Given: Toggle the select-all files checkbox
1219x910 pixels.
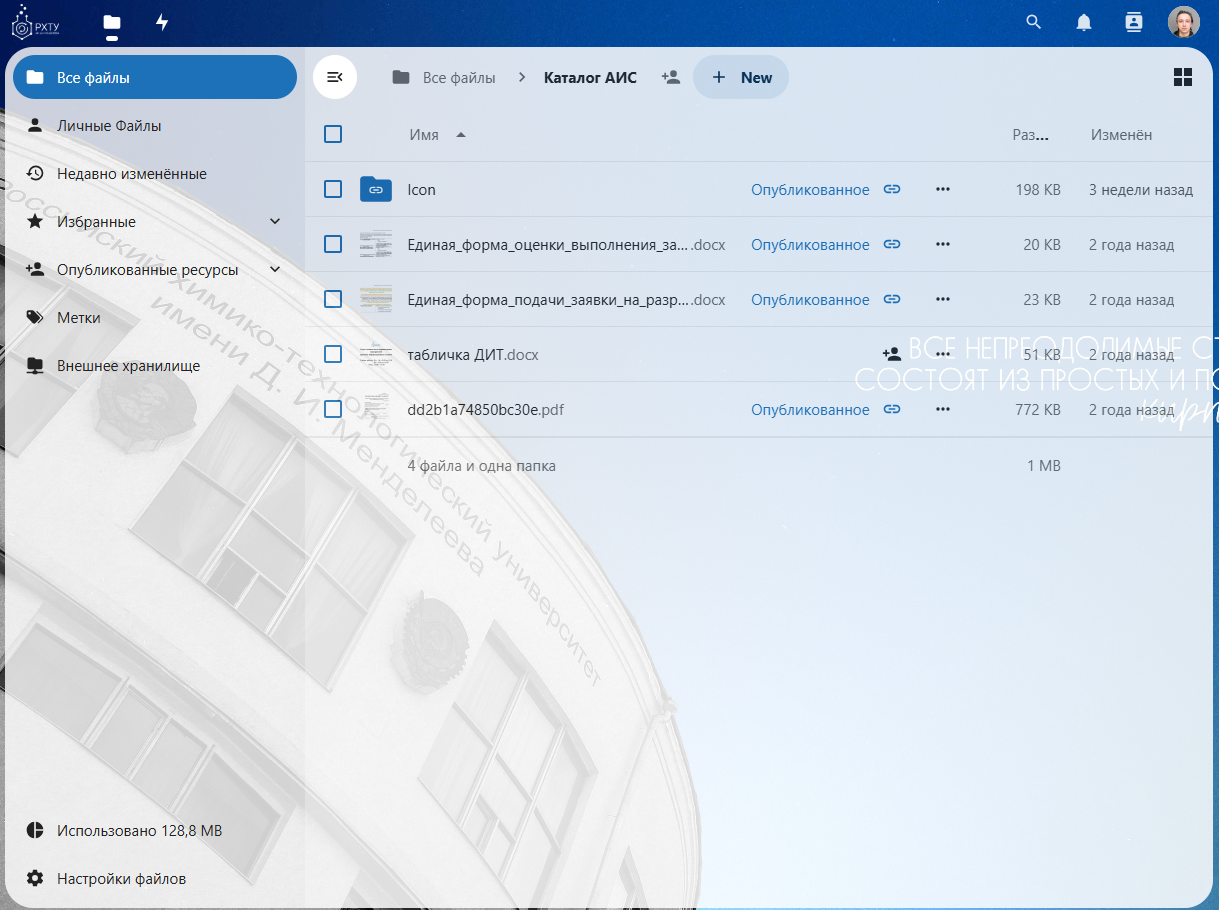Looking at the screenshot, I should pyautogui.click(x=333, y=134).
